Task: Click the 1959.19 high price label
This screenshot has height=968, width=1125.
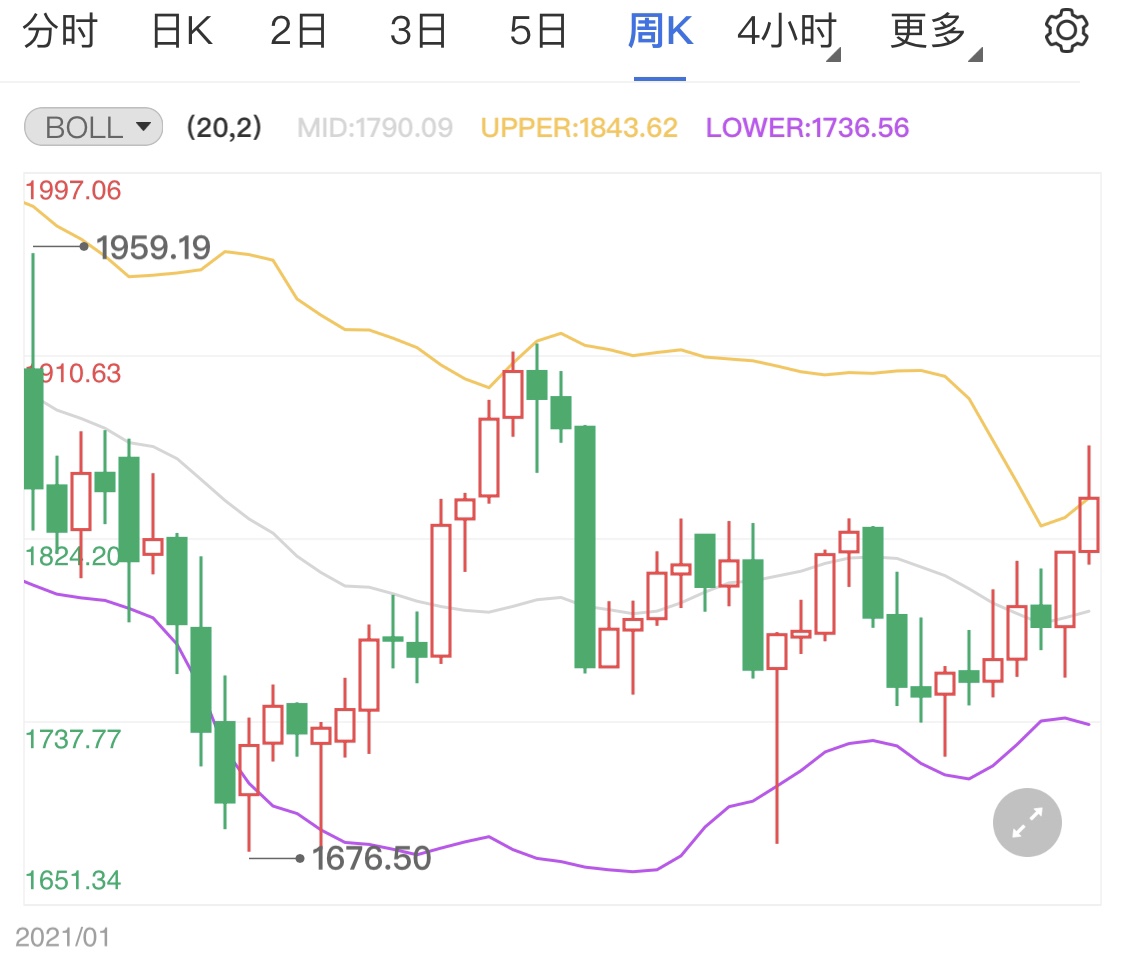Action: (x=154, y=248)
